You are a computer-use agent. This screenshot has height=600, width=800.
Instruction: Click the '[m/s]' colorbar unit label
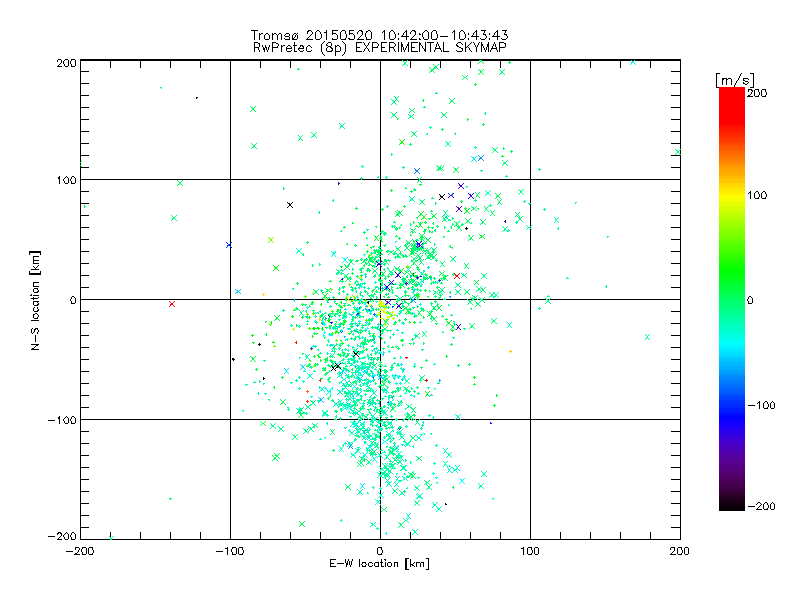734,80
